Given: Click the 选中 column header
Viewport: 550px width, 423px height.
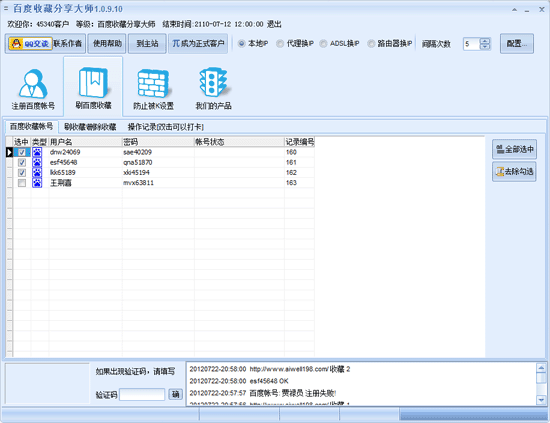Looking at the screenshot, I should click(x=22, y=142).
